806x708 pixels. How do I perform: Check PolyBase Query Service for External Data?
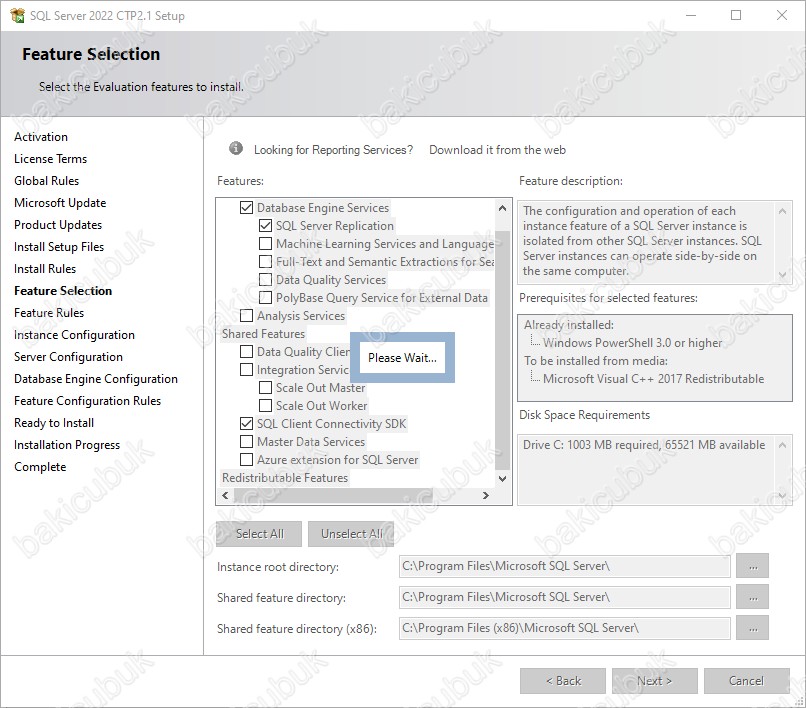click(x=265, y=298)
